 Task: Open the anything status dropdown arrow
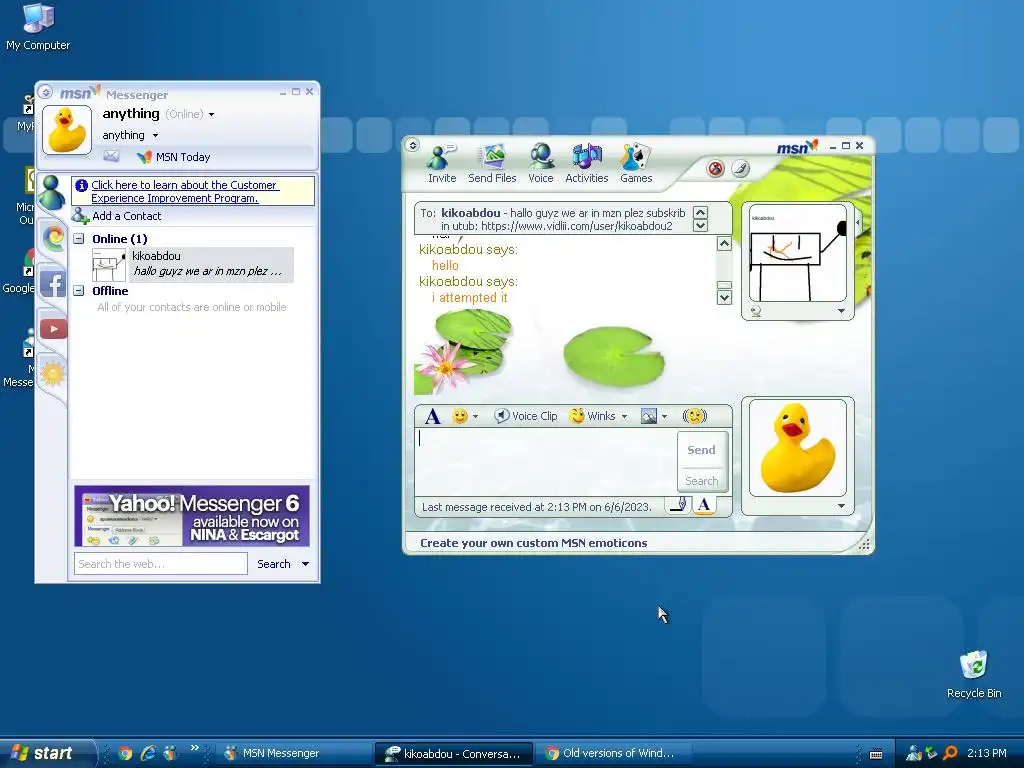tap(212, 114)
